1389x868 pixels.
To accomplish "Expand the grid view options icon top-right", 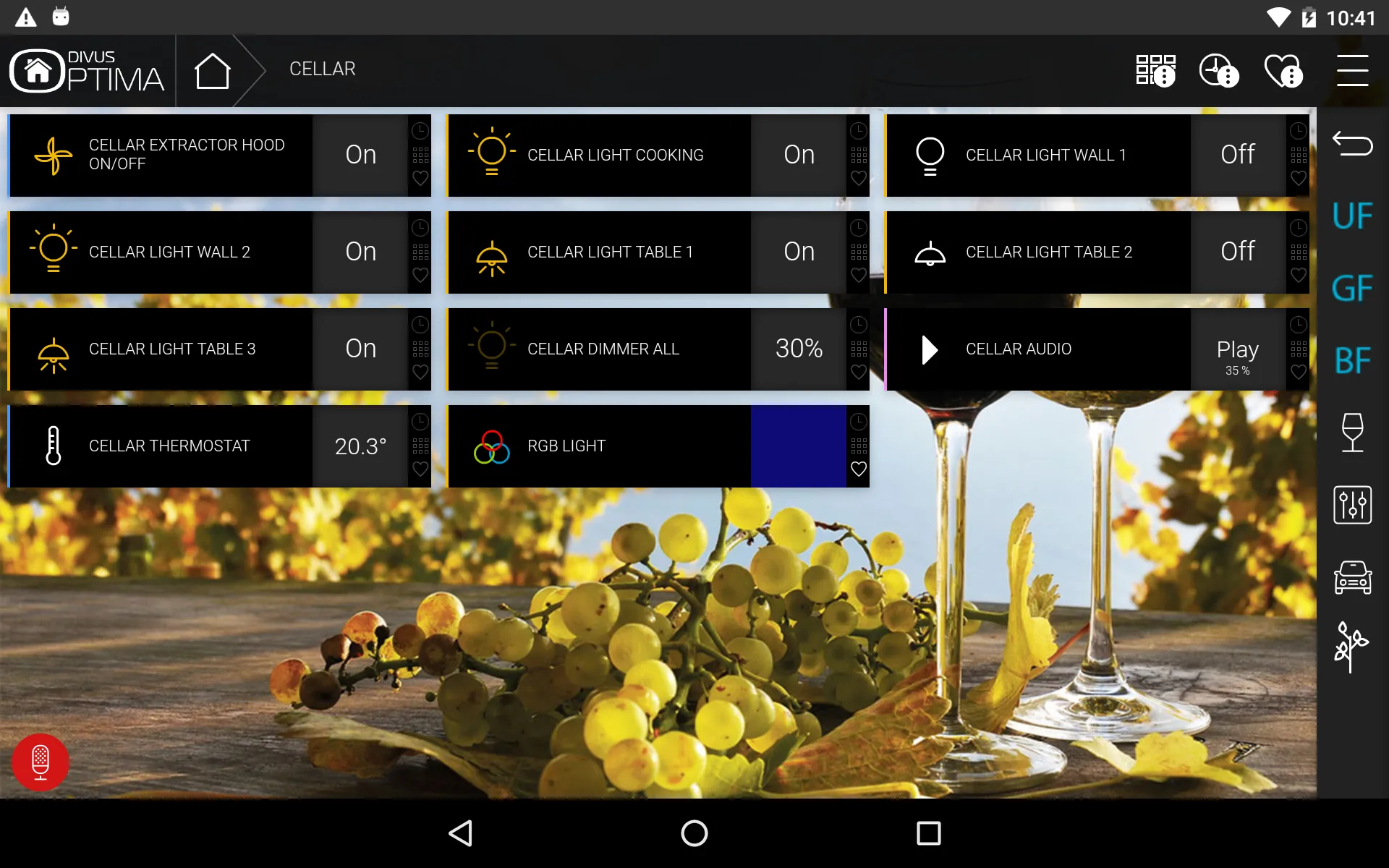I will click(1155, 69).
